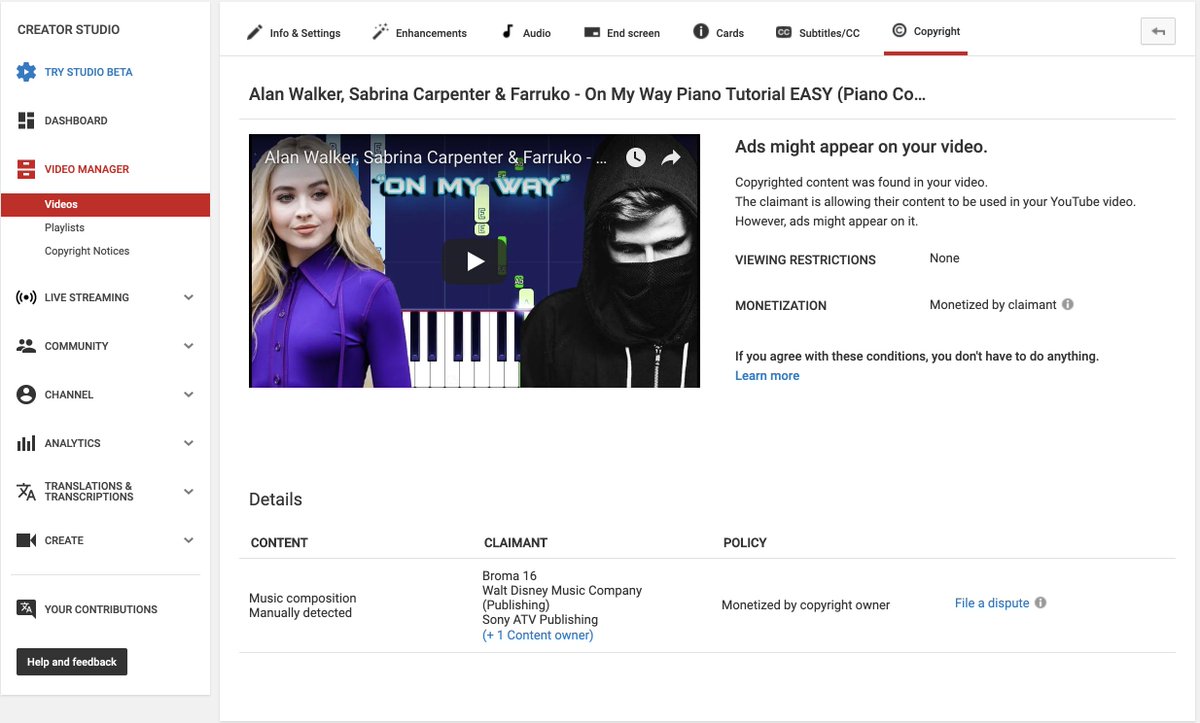Expand Translations & Transcriptions chevron

(x=189, y=491)
